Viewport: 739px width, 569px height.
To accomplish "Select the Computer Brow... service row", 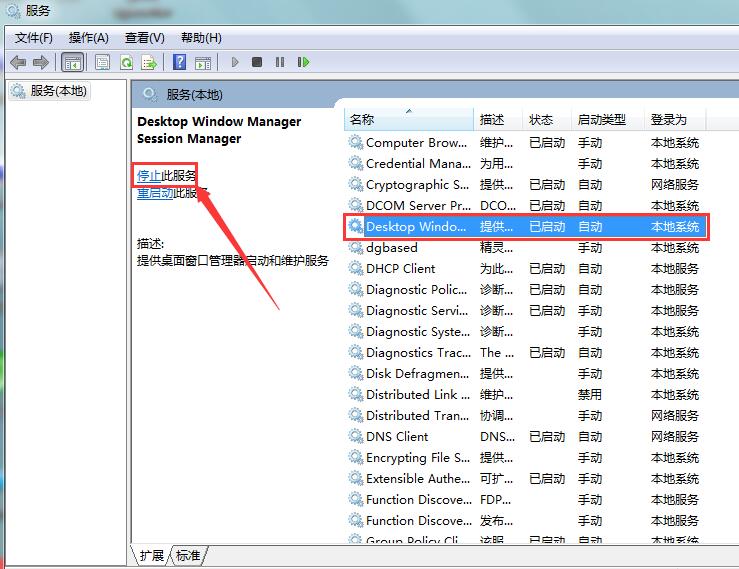I will (x=526, y=142).
